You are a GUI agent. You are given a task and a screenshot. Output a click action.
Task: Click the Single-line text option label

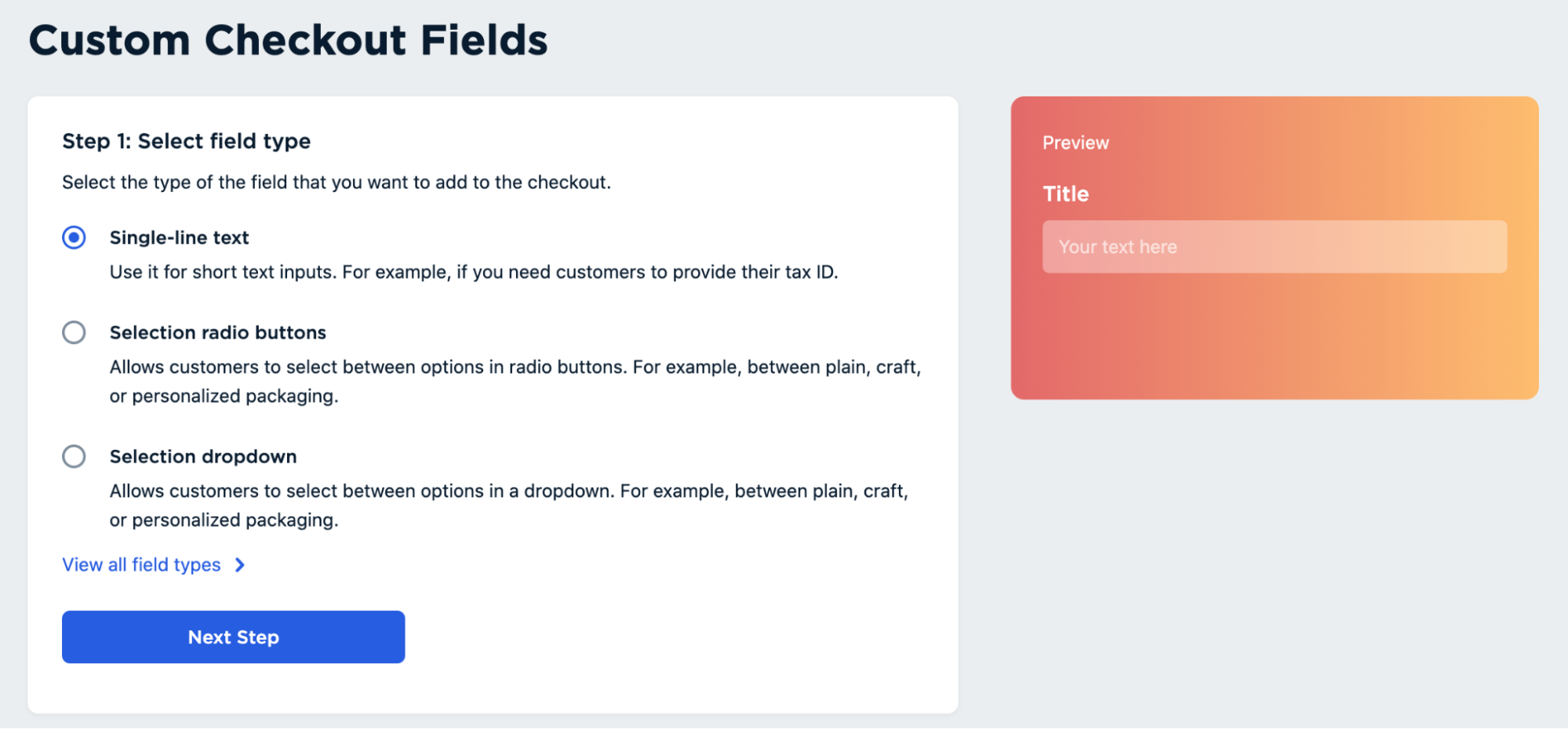coord(179,238)
